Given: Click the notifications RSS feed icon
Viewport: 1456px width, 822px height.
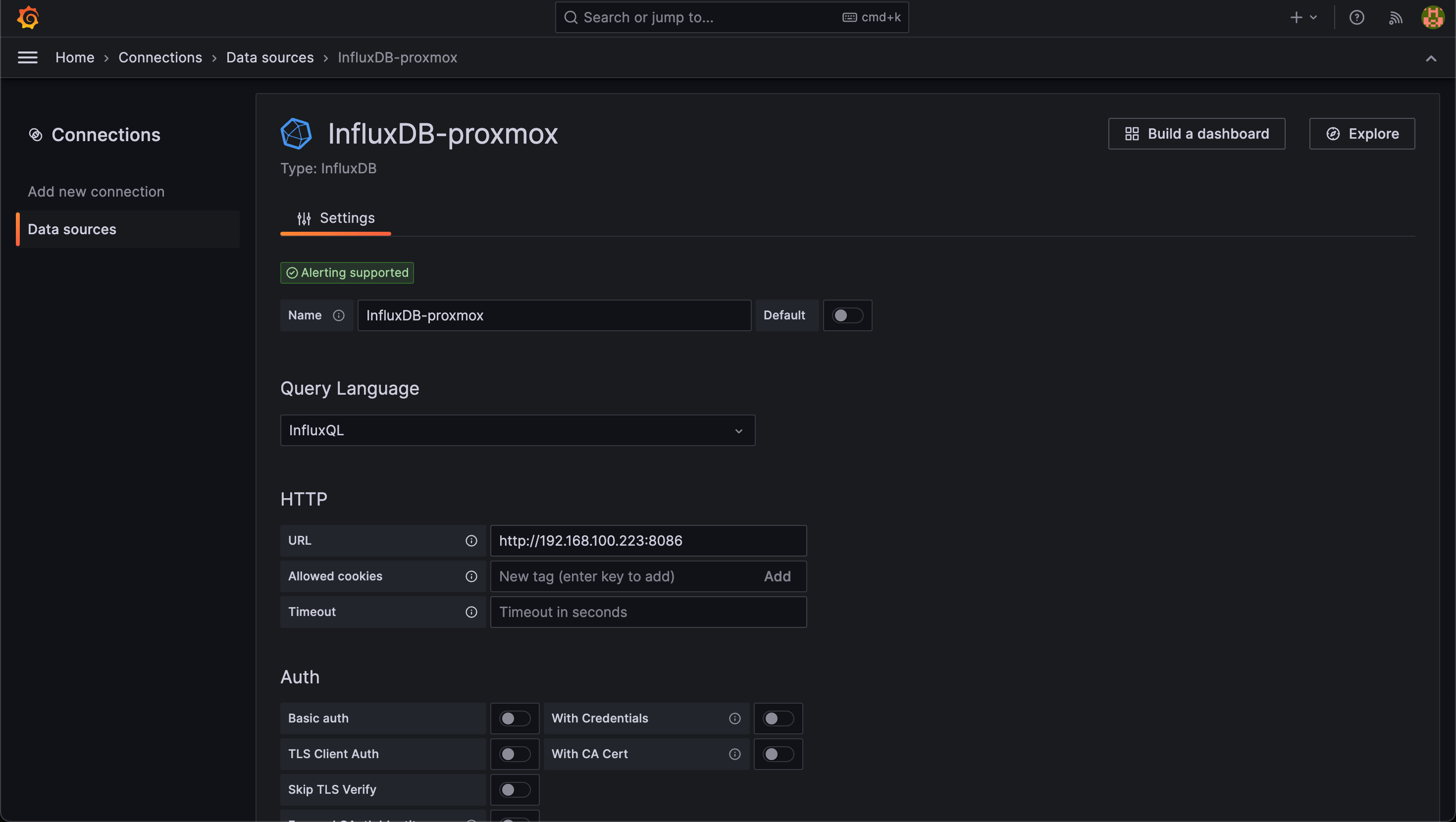Looking at the screenshot, I should tap(1395, 17).
